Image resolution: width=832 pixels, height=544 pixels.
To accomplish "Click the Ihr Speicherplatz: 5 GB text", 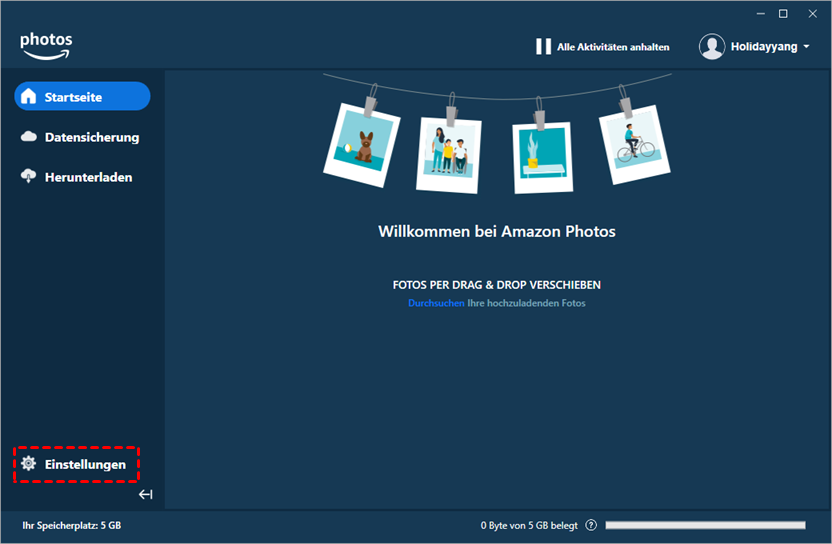I will (72, 525).
